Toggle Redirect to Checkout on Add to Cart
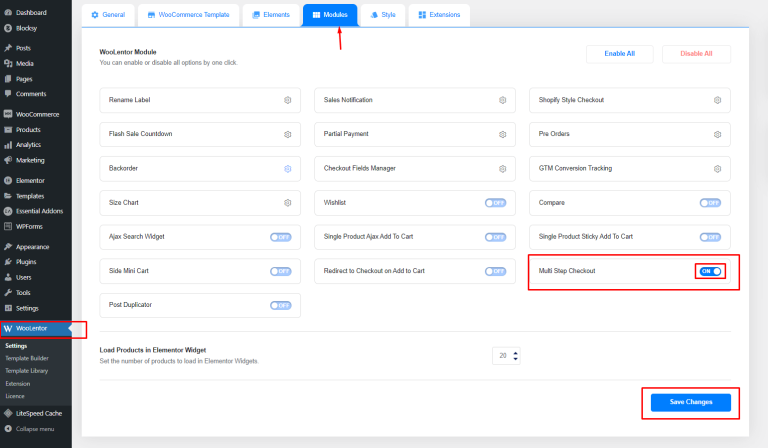The width and height of the screenshot is (768, 448). pos(495,271)
